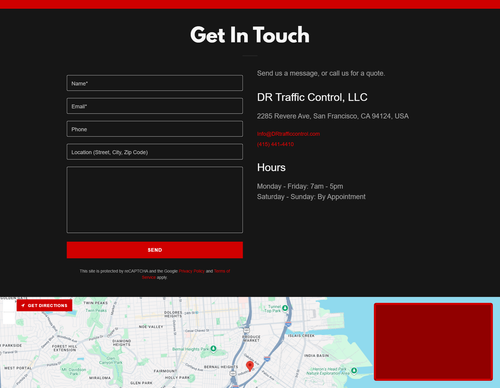Viewport: 500px width, 388px height.
Task: Click the DIAMOND HEIGHTS map label
Action: click(x=122, y=343)
